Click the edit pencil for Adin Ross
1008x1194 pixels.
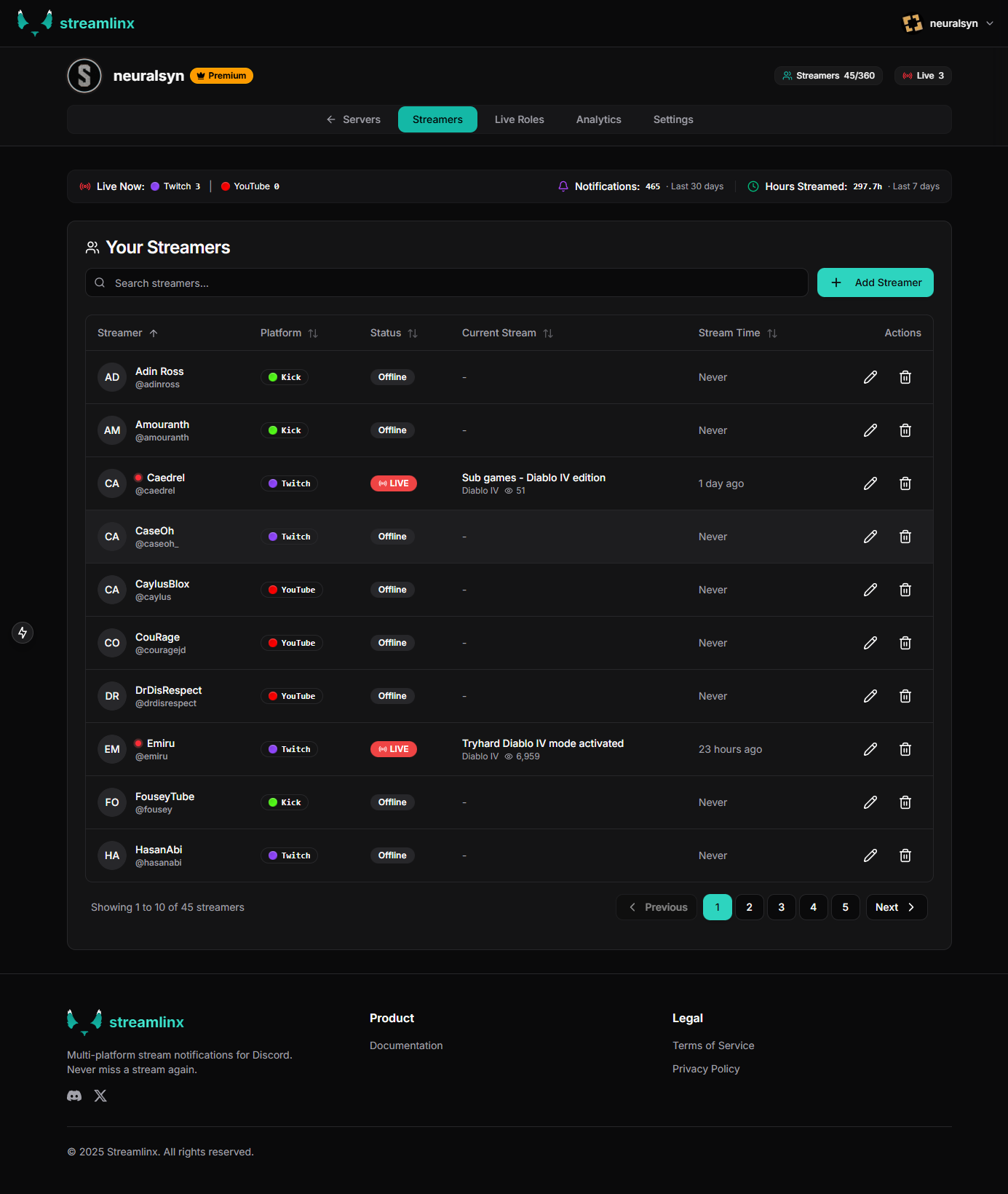click(x=870, y=377)
